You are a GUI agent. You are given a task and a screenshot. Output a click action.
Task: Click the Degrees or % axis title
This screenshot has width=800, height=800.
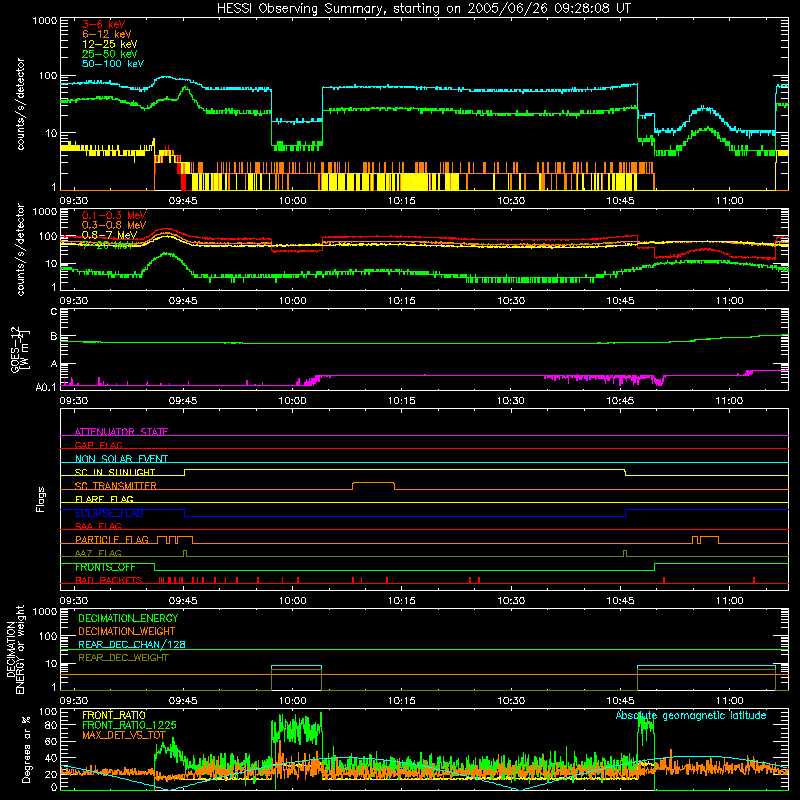[26, 749]
